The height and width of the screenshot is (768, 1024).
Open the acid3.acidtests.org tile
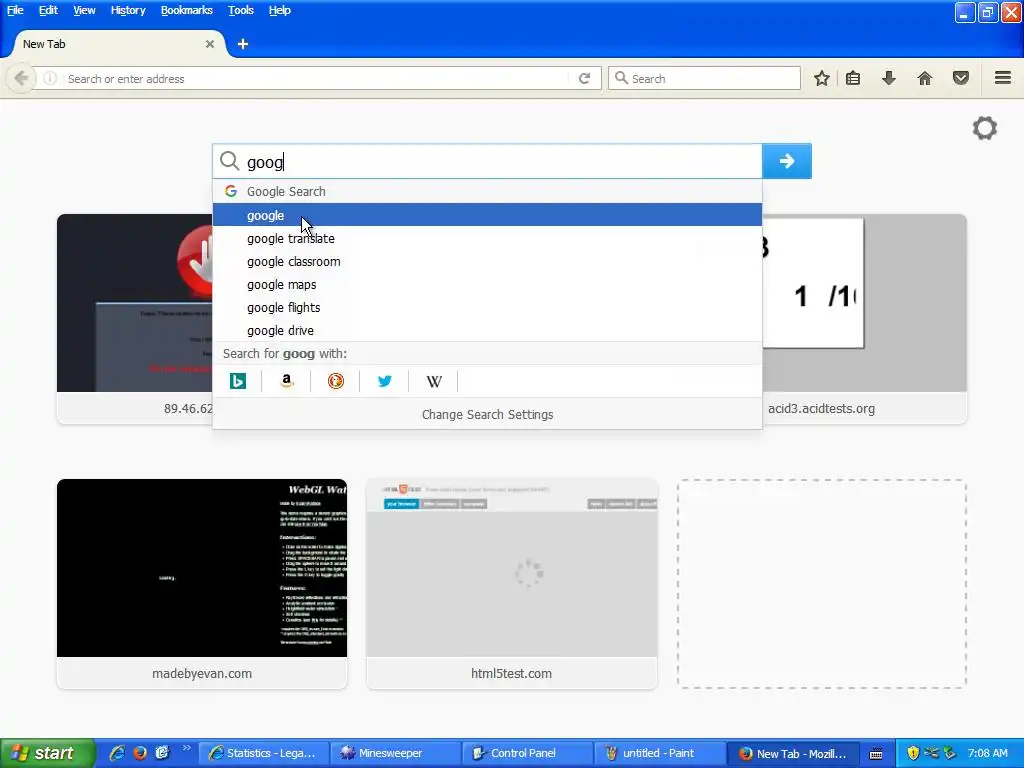click(864, 319)
